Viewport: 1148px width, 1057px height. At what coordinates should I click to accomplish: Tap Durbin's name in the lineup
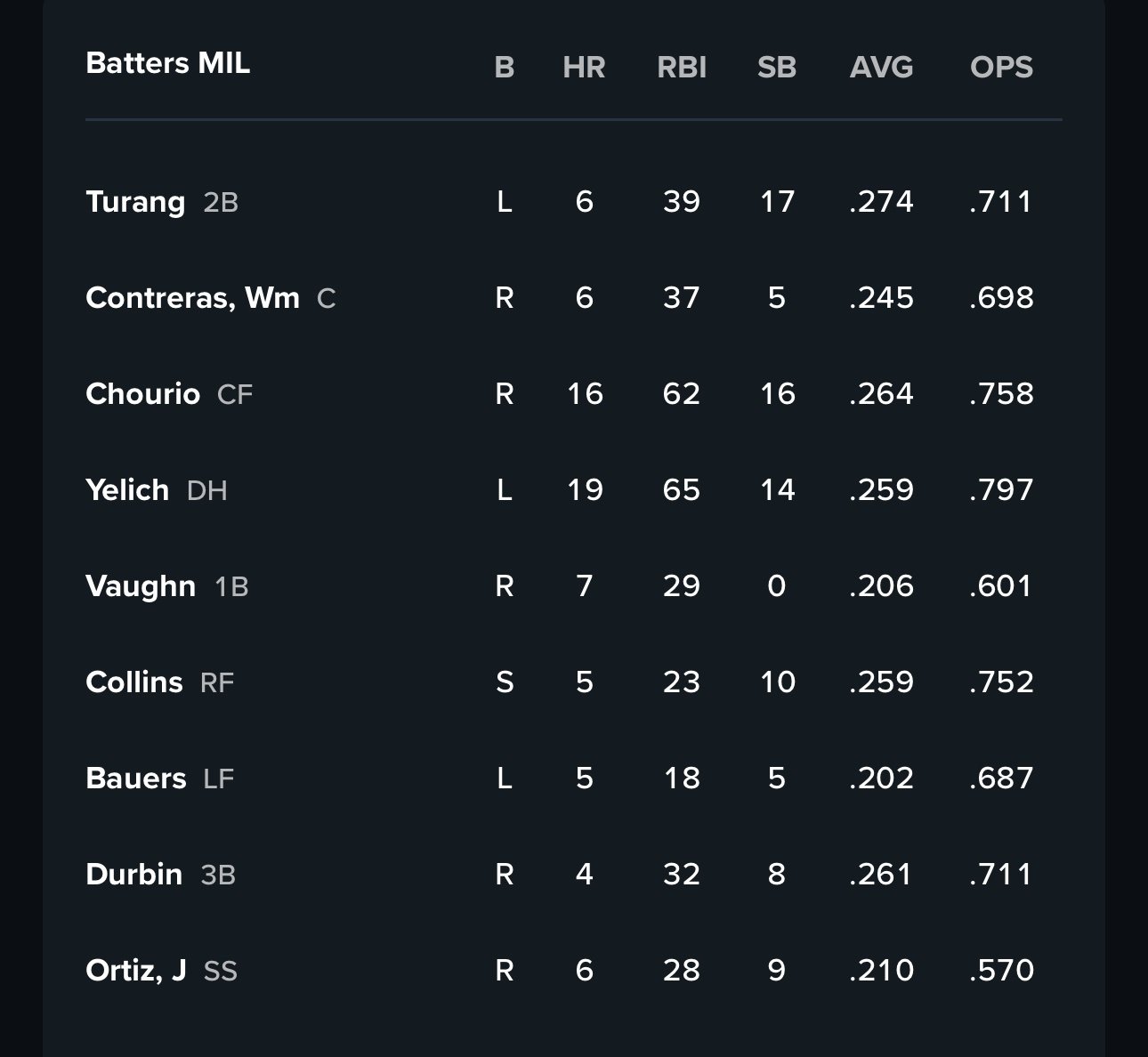(x=133, y=875)
